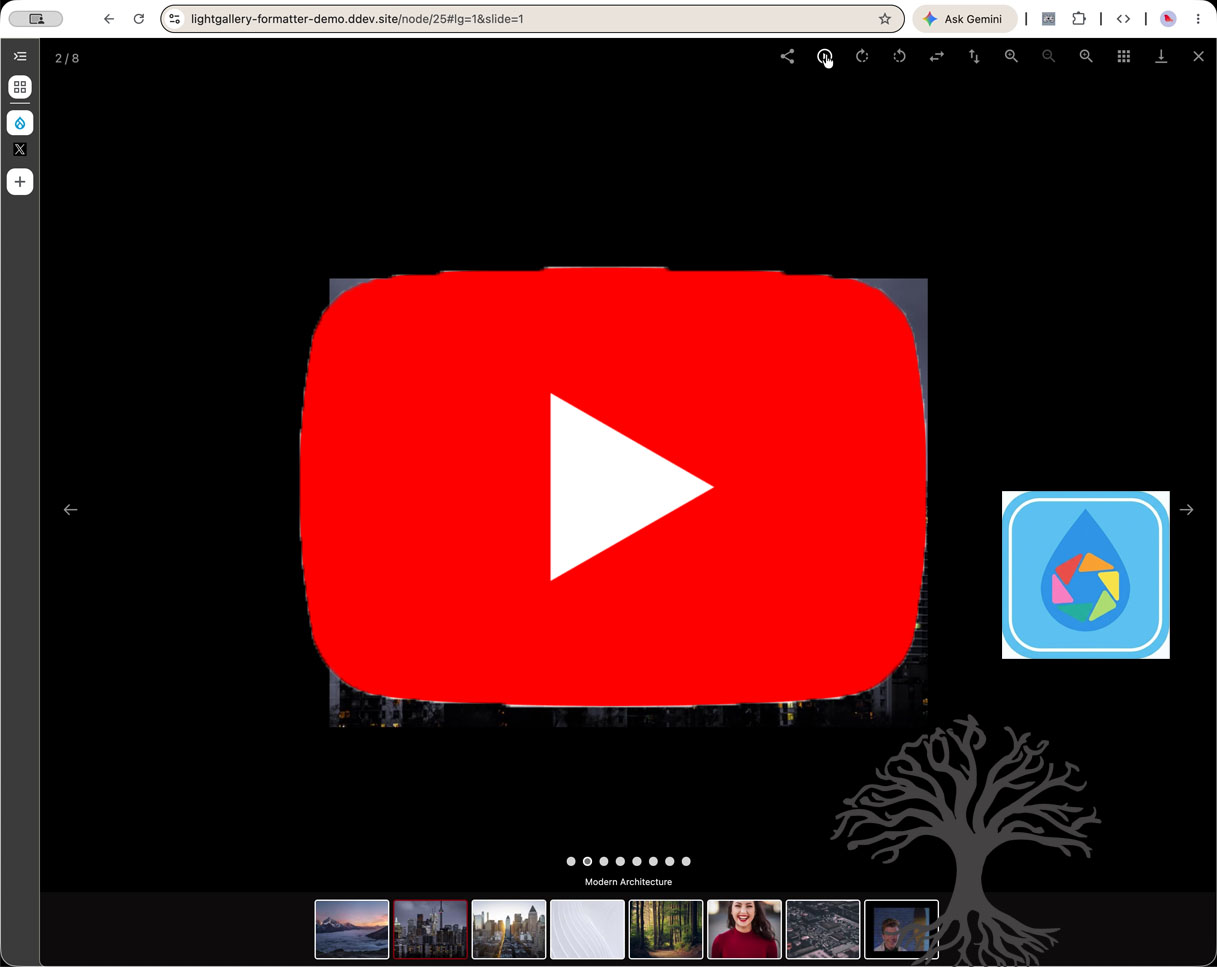
Task: Open the share options in gallery toolbar
Action: [x=787, y=57]
